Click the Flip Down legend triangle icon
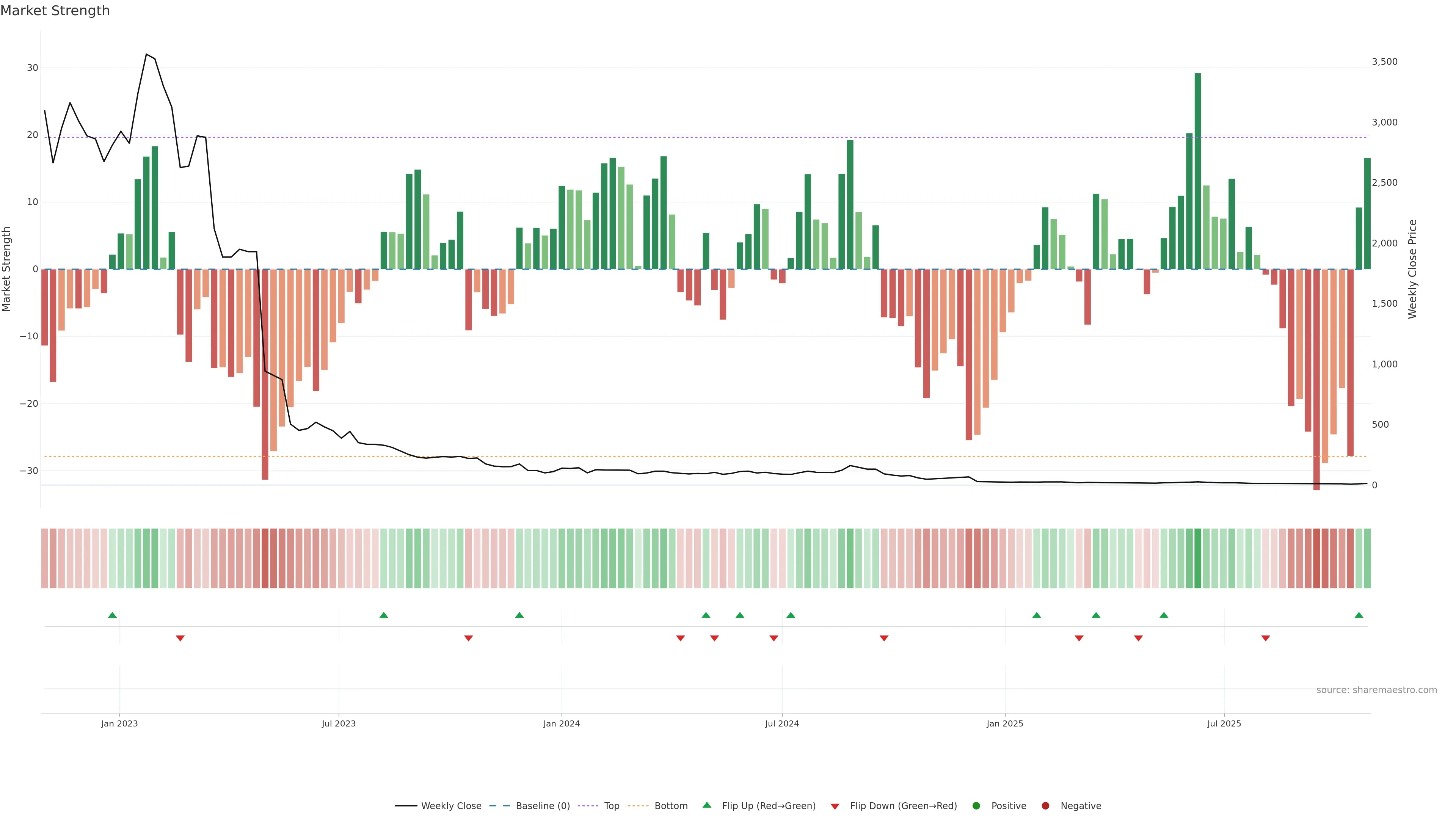The width and height of the screenshot is (1456, 819). pyautogui.click(x=835, y=806)
